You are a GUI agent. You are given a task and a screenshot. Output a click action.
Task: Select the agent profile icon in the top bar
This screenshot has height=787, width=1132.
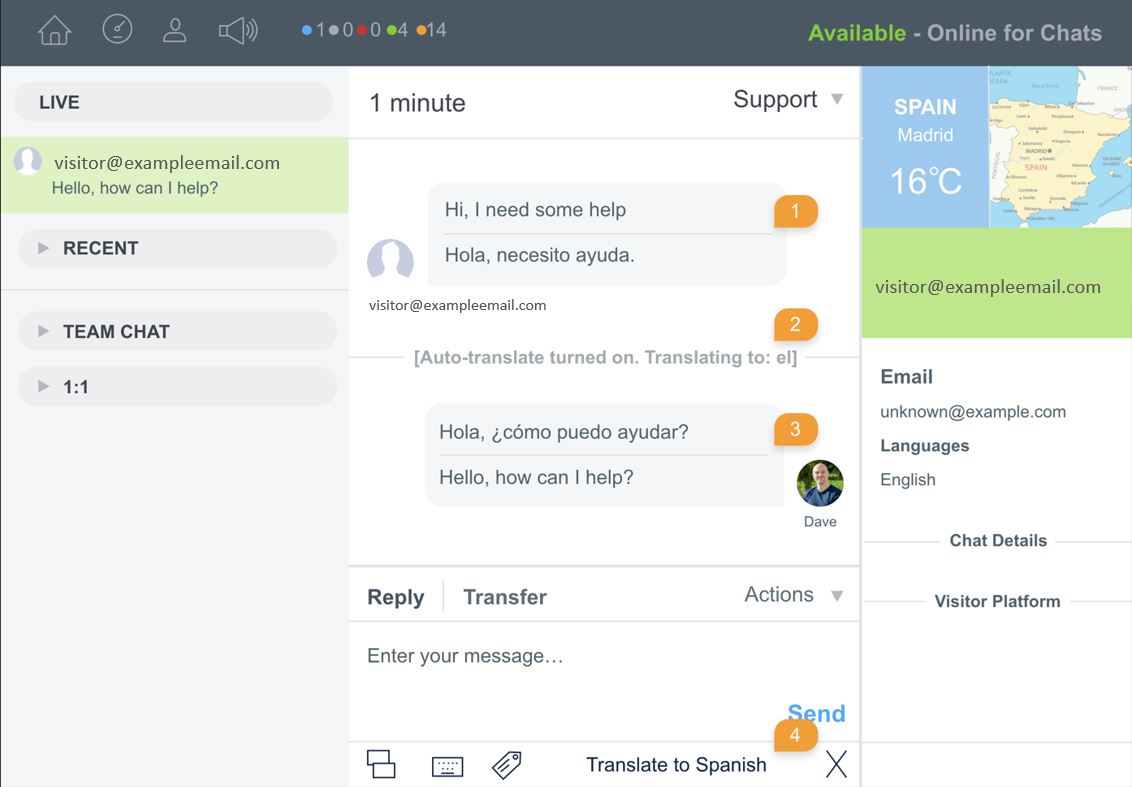point(174,29)
